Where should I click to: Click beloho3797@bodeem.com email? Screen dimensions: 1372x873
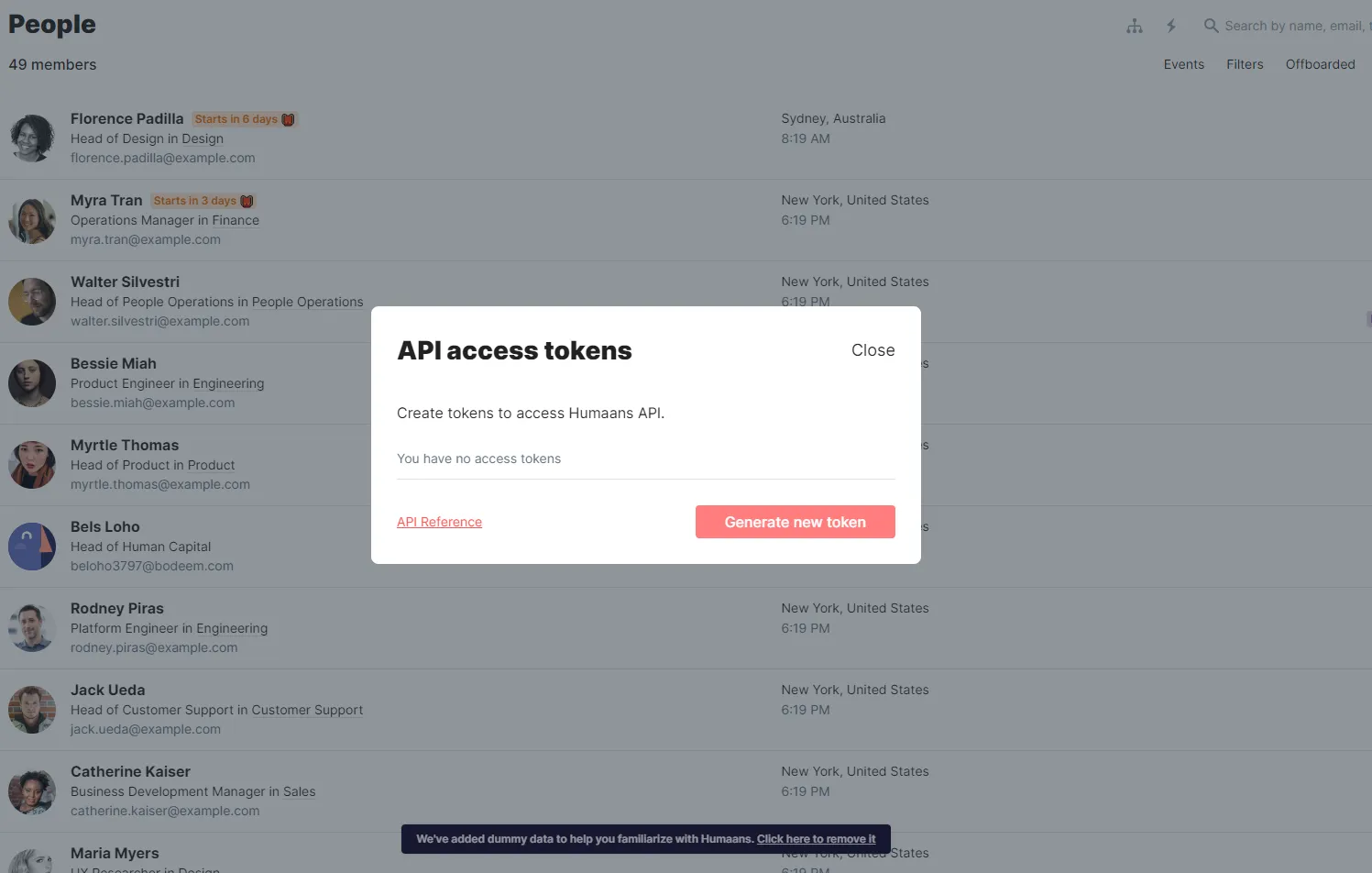152,566
